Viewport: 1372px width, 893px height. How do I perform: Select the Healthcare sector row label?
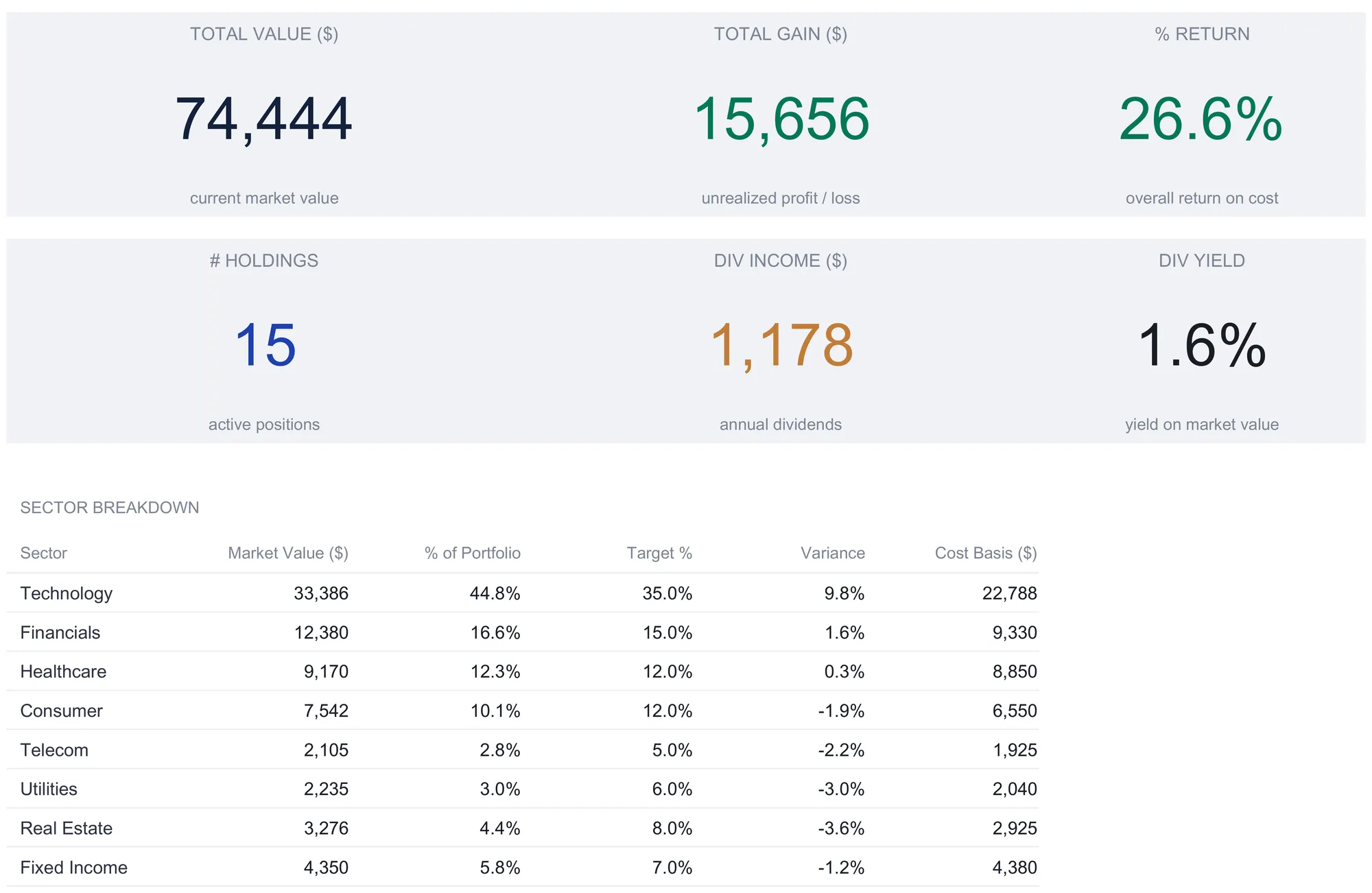point(63,671)
